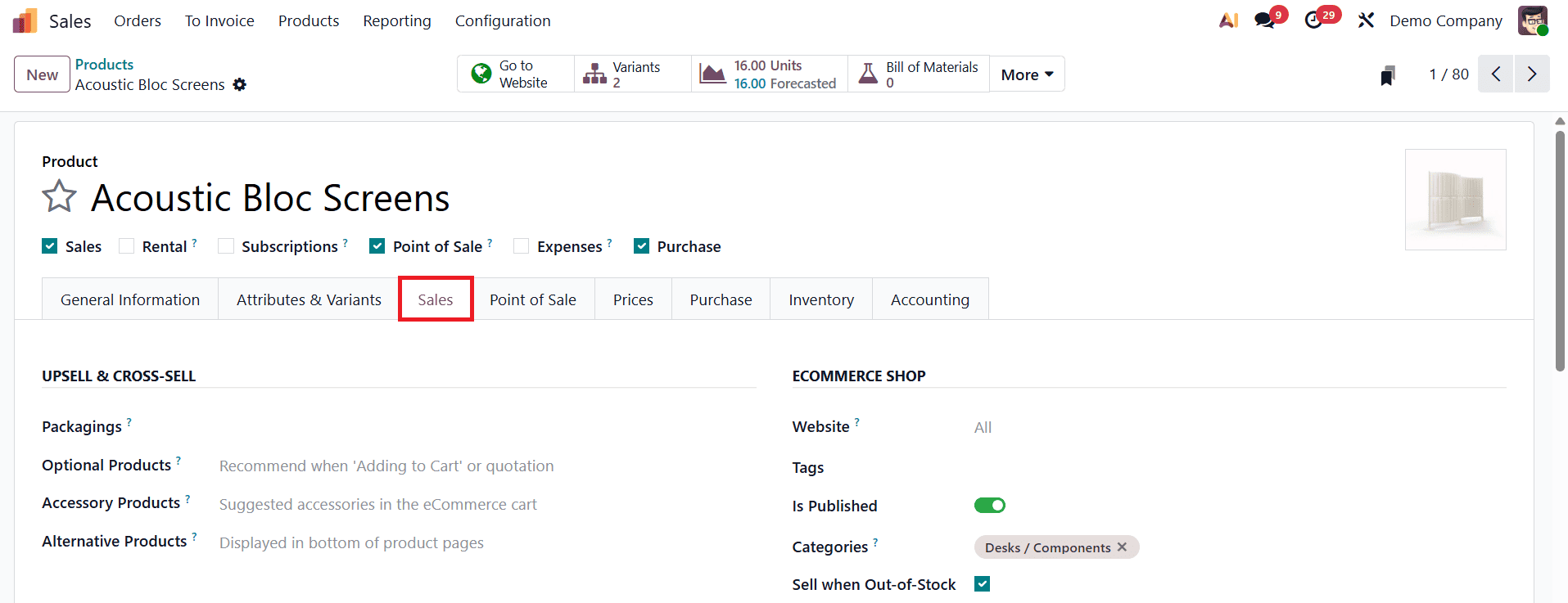This screenshot has height=603, width=1568.
Task: Open the Reporting menu
Action: (397, 20)
